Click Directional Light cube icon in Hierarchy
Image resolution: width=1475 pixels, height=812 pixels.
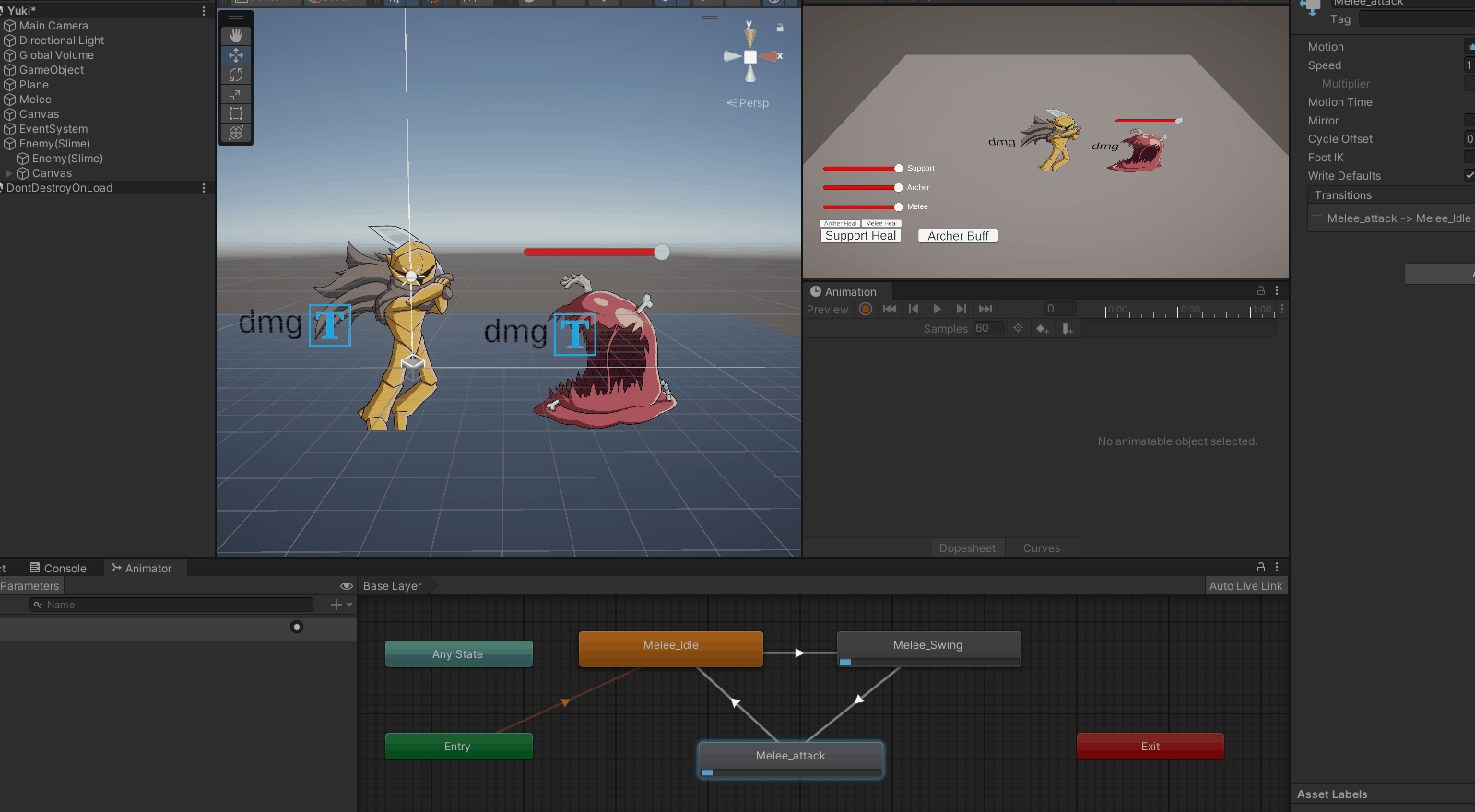10,41
